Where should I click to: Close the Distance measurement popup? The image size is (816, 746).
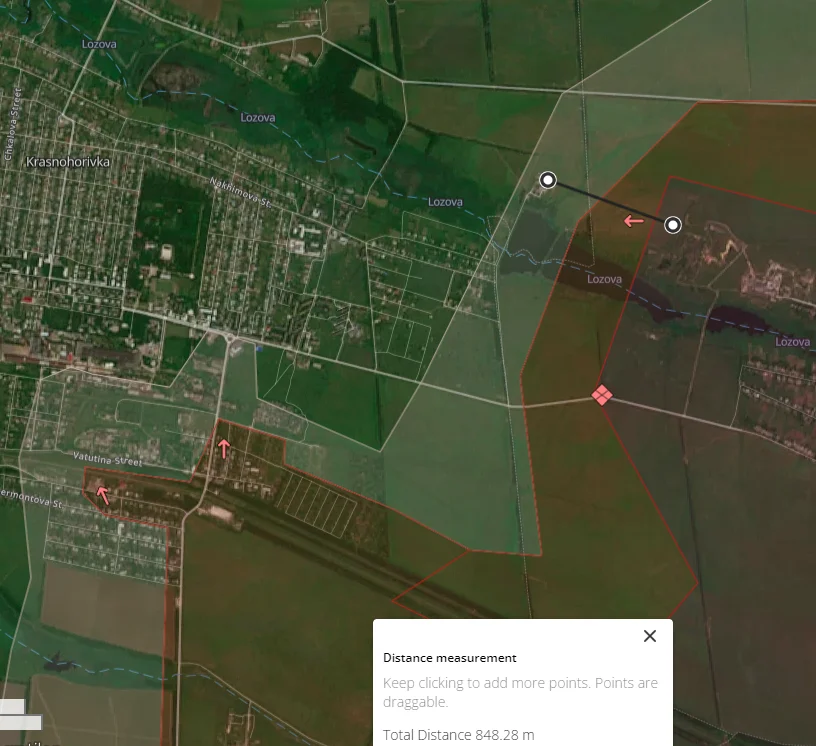(650, 636)
